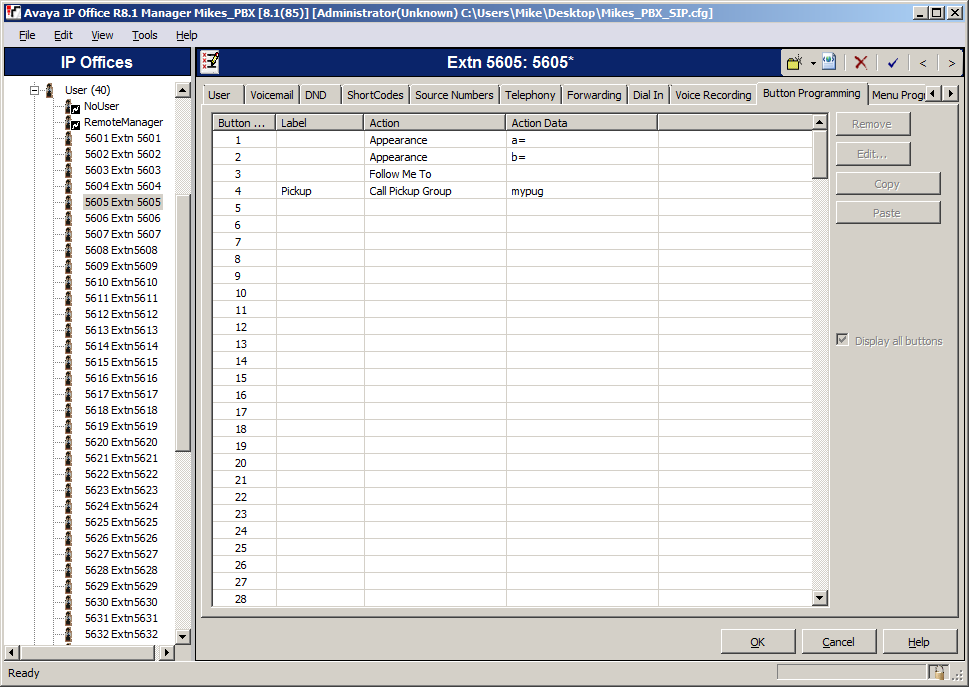The width and height of the screenshot is (969, 687).
Task: Click the Action Data column header
Action: point(582,123)
